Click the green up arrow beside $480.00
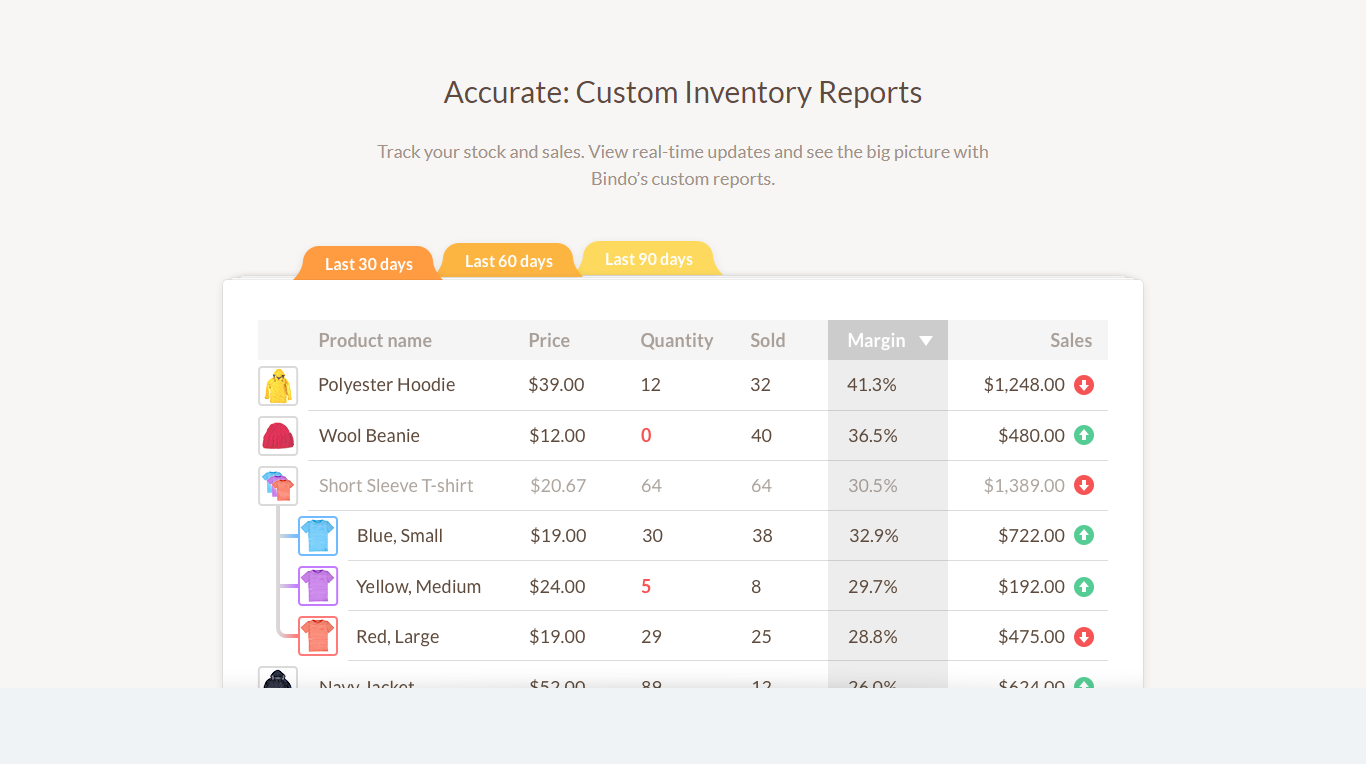 pyautogui.click(x=1084, y=435)
